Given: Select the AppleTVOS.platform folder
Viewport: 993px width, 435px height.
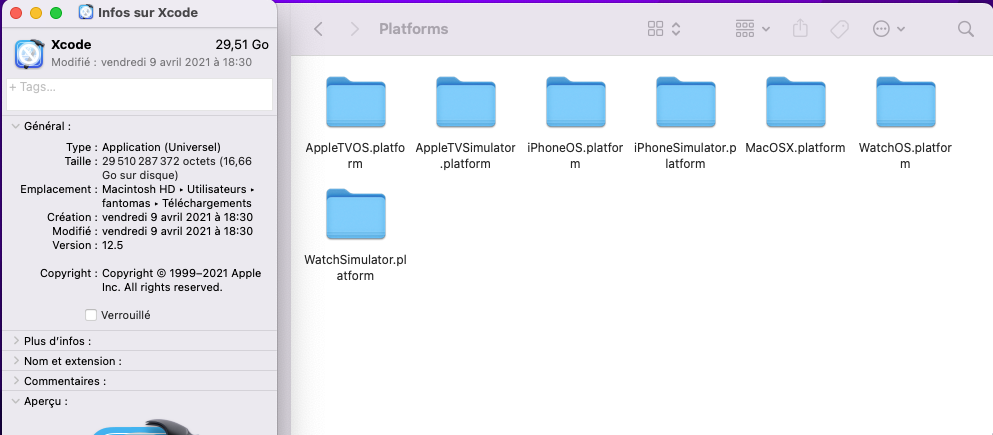Looking at the screenshot, I should coord(355,103).
